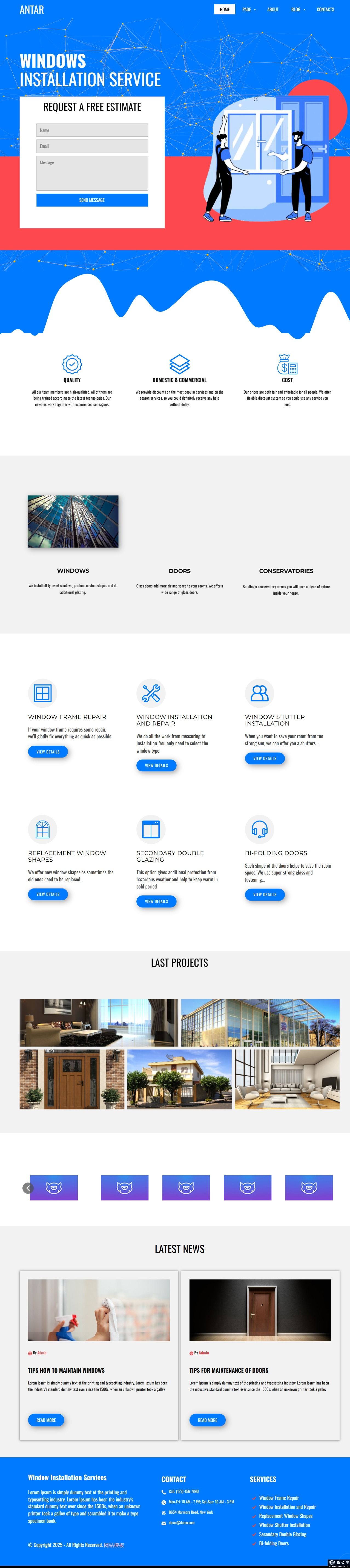Click the Call (123) 456-7890 number

click(183, 1492)
